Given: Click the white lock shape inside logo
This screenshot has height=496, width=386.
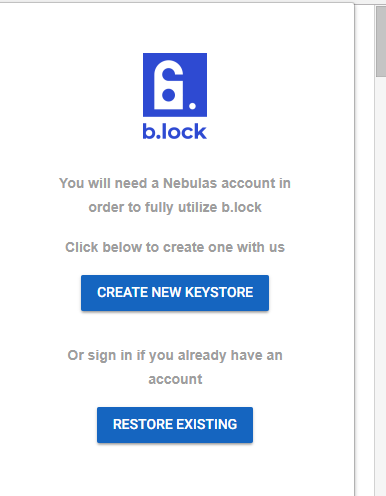Looking at the screenshot, I should pos(168,85).
